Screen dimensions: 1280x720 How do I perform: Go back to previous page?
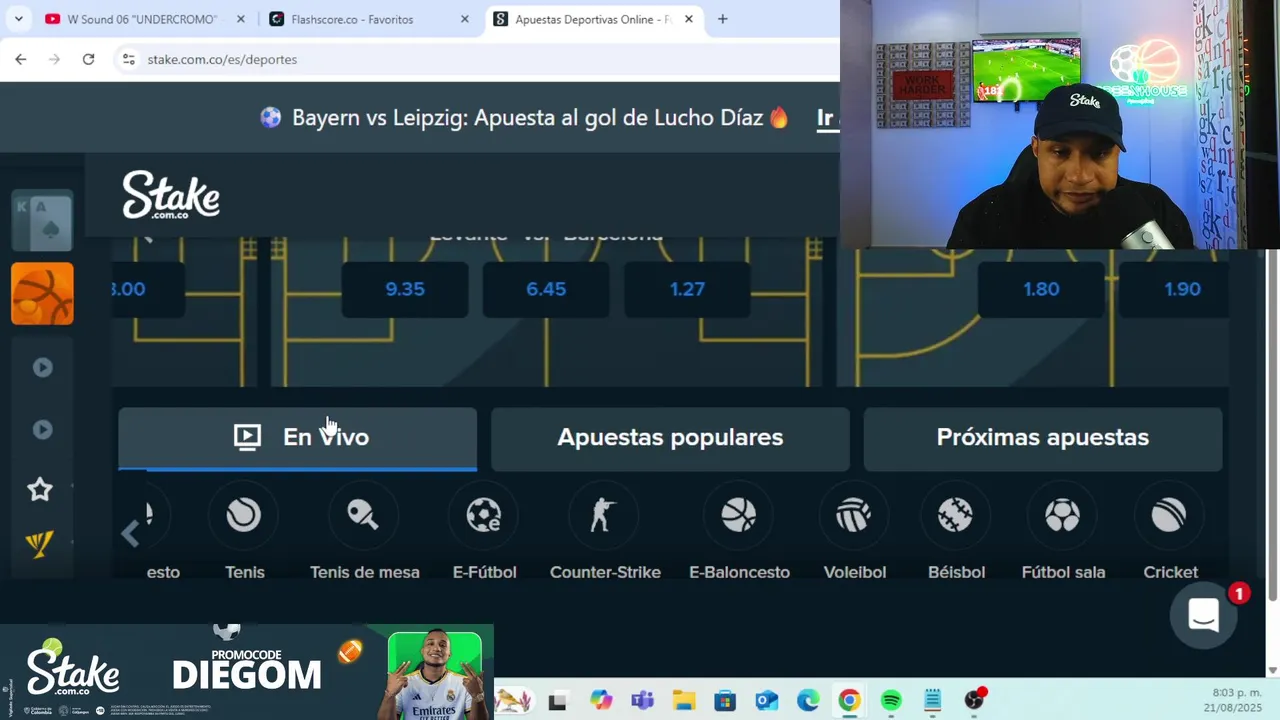point(21,59)
